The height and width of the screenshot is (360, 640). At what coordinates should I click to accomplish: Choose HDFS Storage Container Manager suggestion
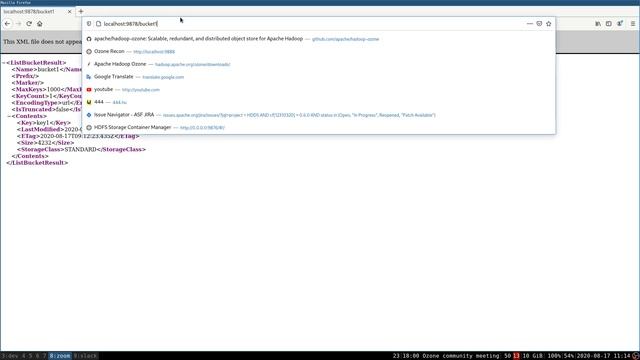[x=318, y=127]
